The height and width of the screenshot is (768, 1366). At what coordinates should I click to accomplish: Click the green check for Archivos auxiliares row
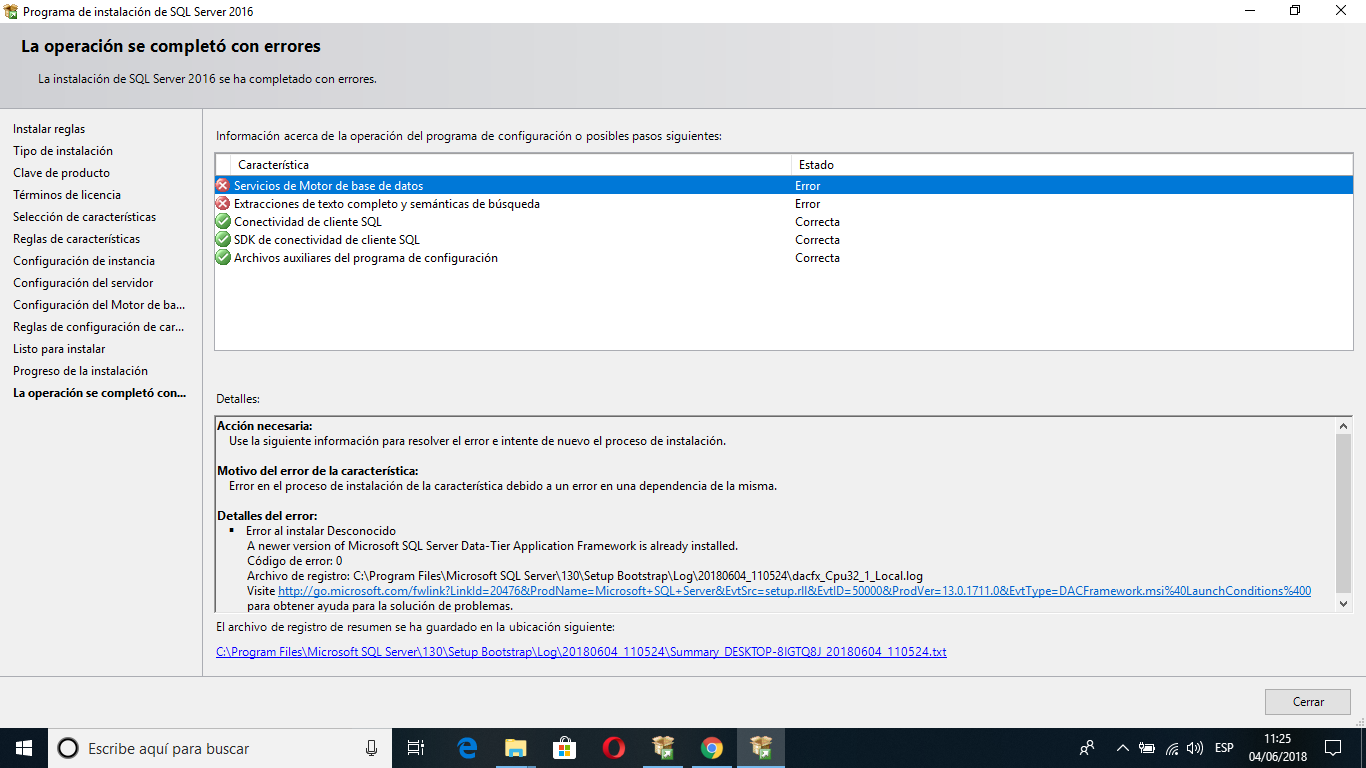(223, 258)
